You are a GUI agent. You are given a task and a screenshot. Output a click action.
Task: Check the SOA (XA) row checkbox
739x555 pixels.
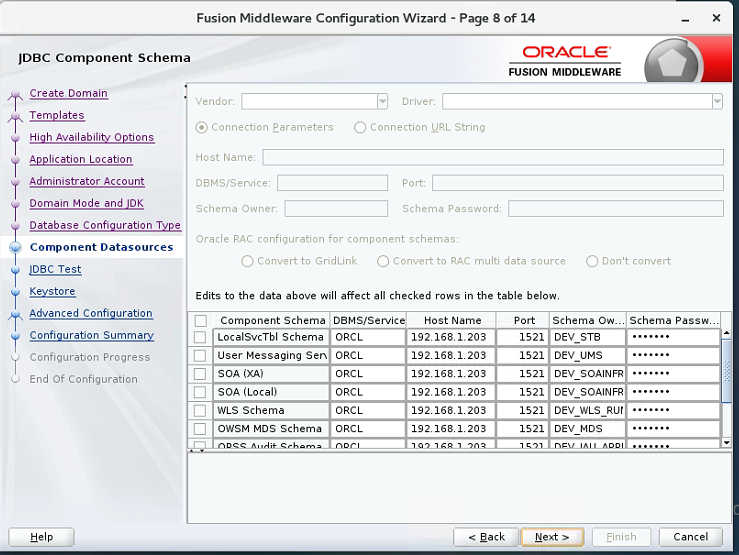pos(200,374)
